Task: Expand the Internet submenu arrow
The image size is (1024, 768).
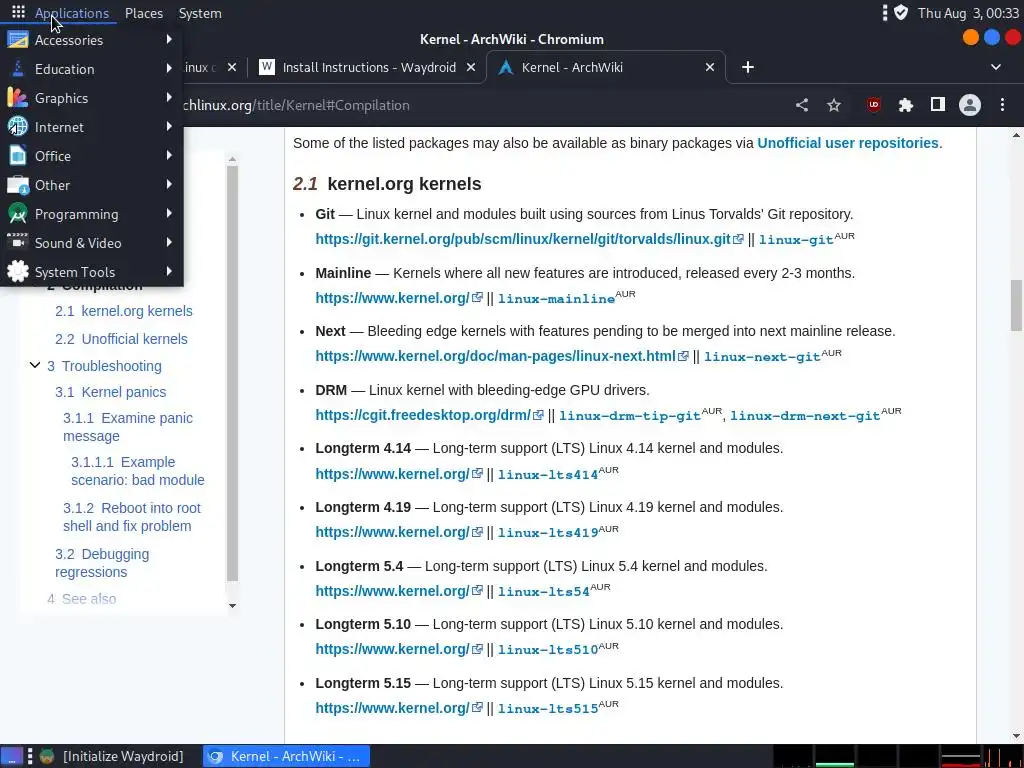Action: pos(169,126)
